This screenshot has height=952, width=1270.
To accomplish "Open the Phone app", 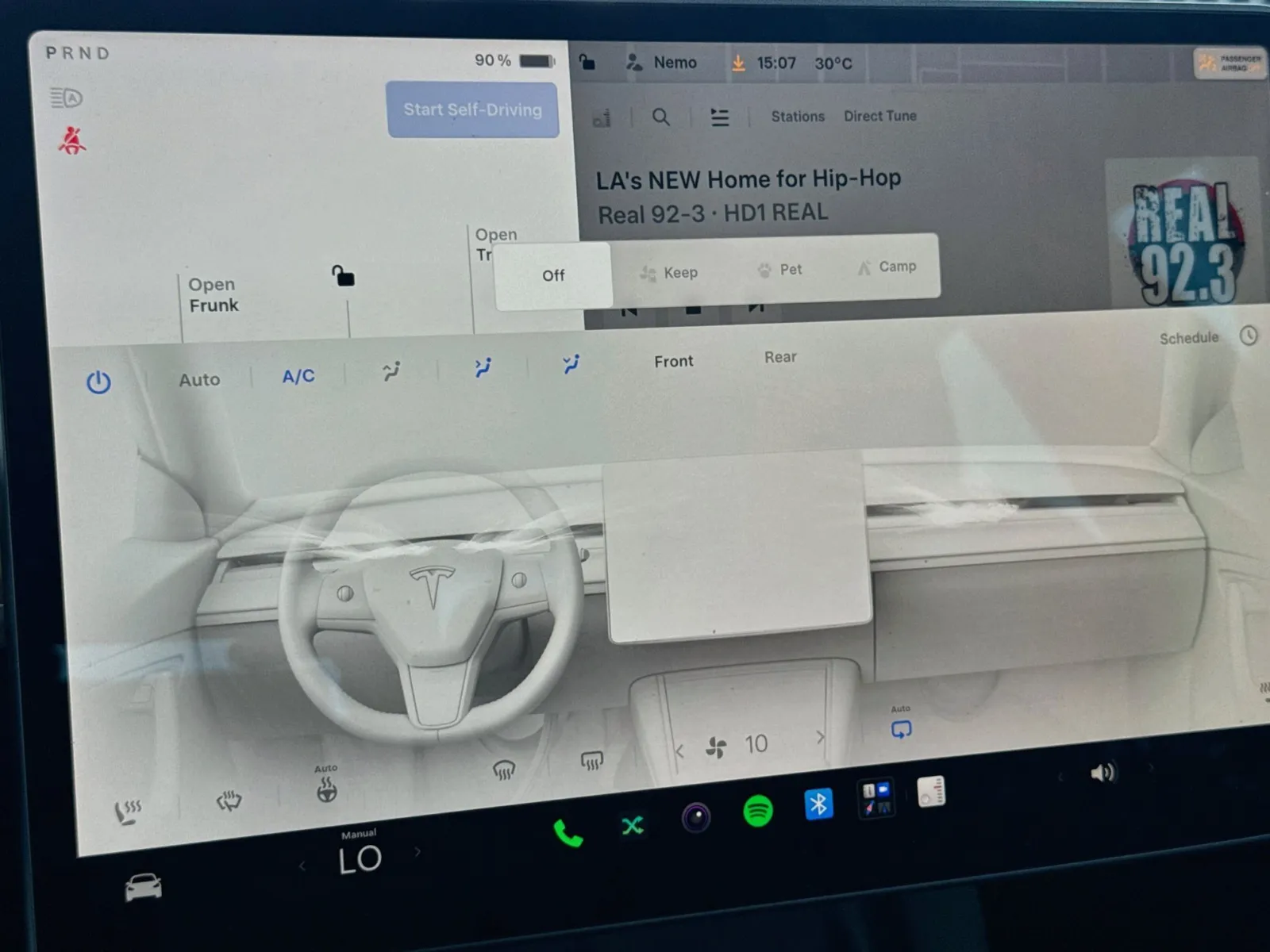I will point(568,833).
